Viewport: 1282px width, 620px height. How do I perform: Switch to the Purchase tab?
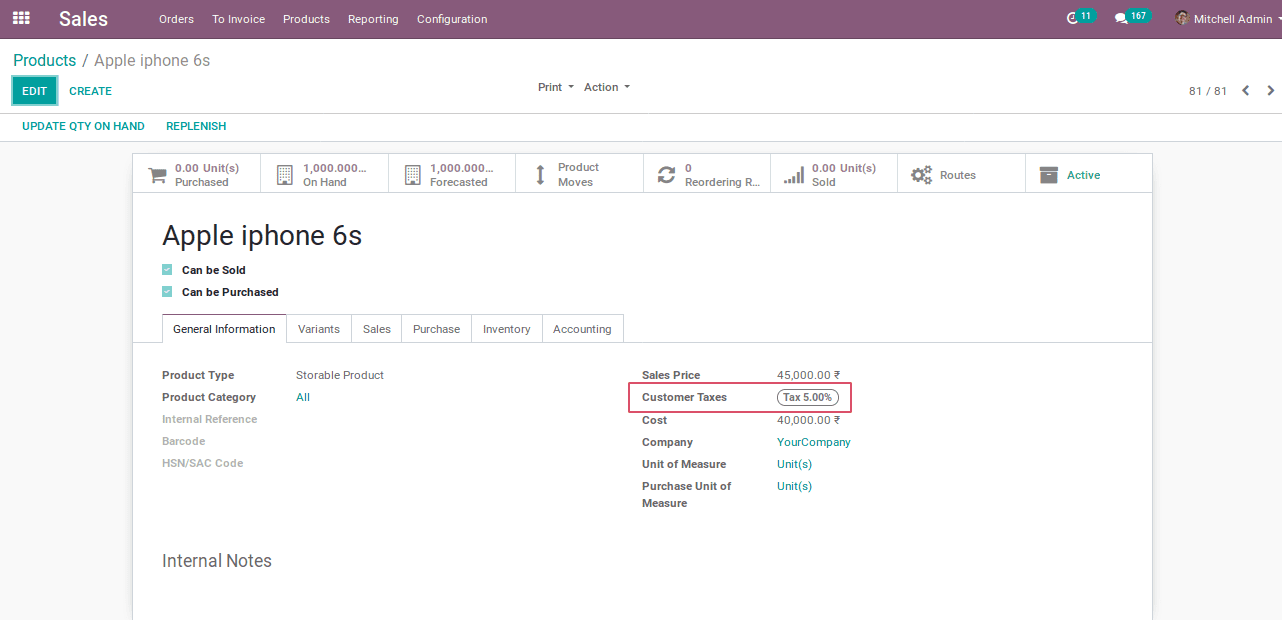click(437, 329)
